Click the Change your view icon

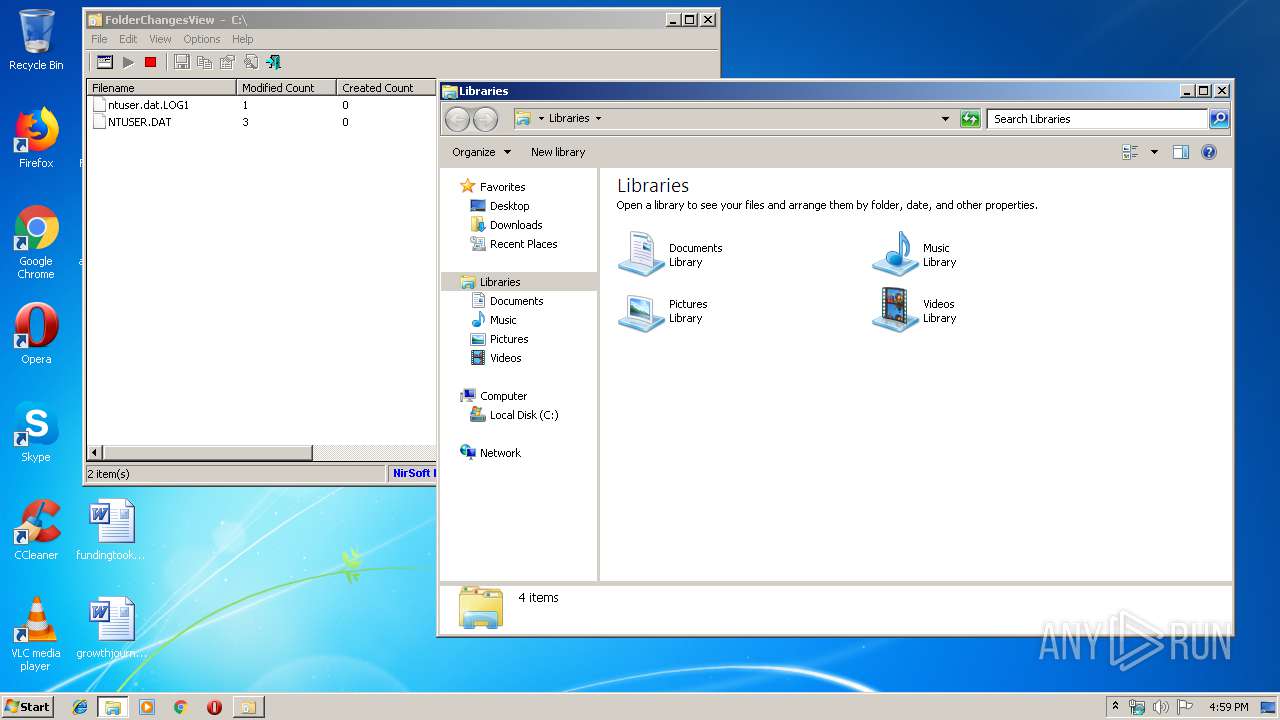tap(1130, 152)
